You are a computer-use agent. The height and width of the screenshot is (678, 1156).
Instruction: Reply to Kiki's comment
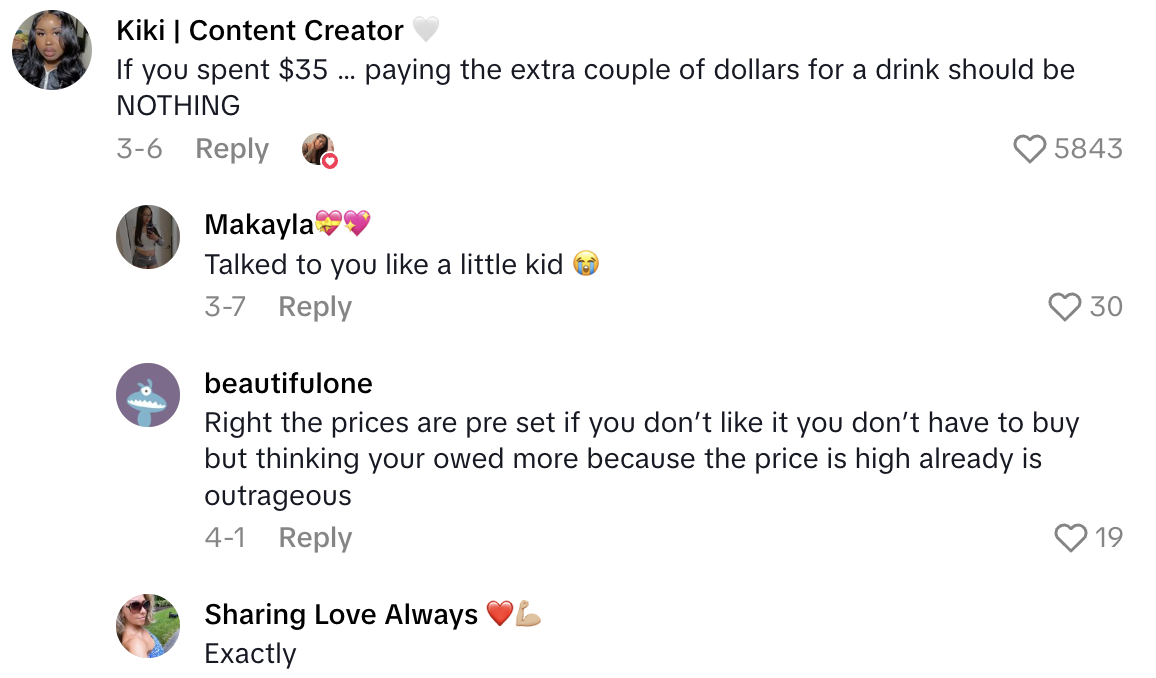pyautogui.click(x=232, y=149)
